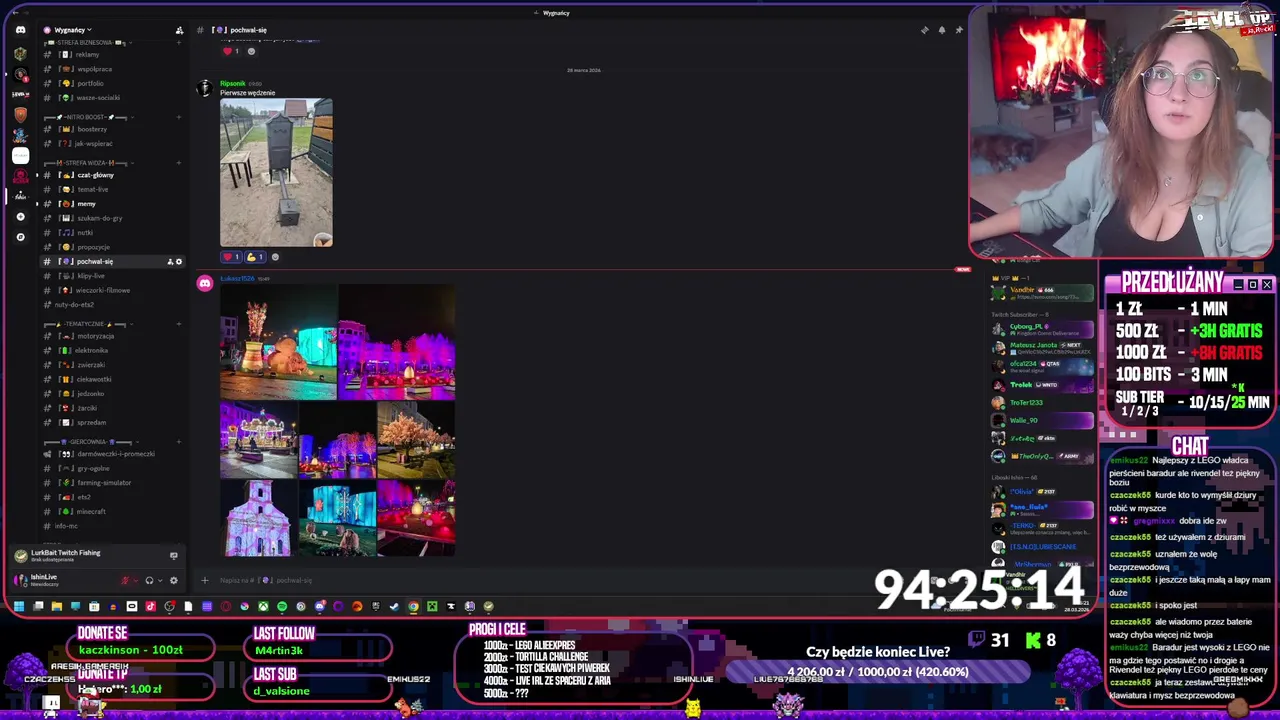1280x720 pixels.
Task: Open headphones output options arrow
Action: pyautogui.click(x=160, y=580)
